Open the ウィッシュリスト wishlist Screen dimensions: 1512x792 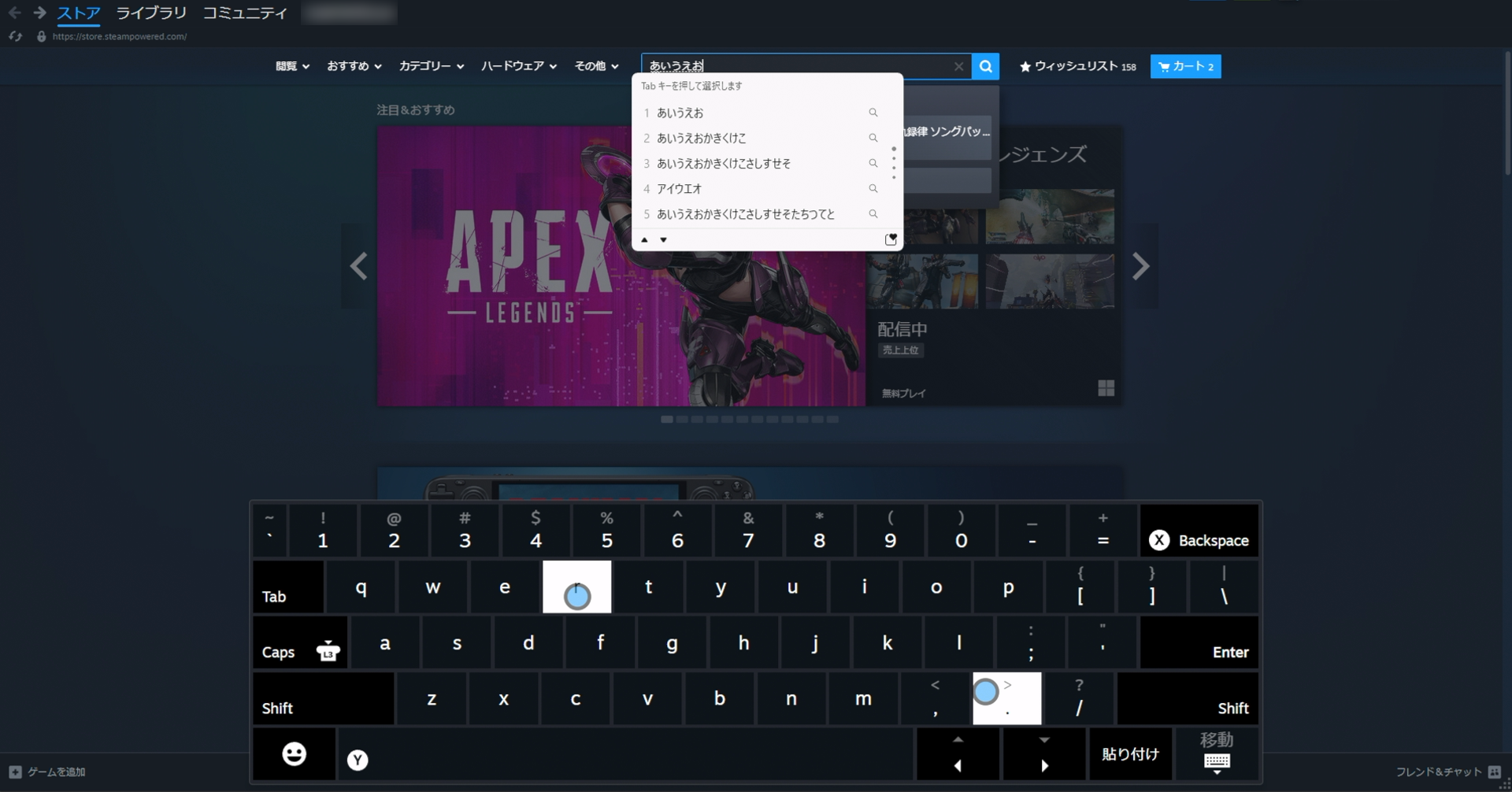[1077, 66]
